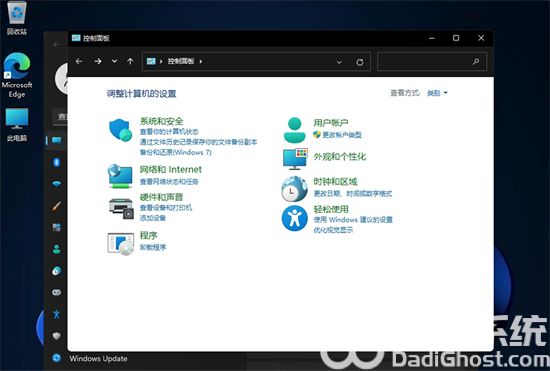Click in the Control Panel search box
550x371 pixels.
432,62
